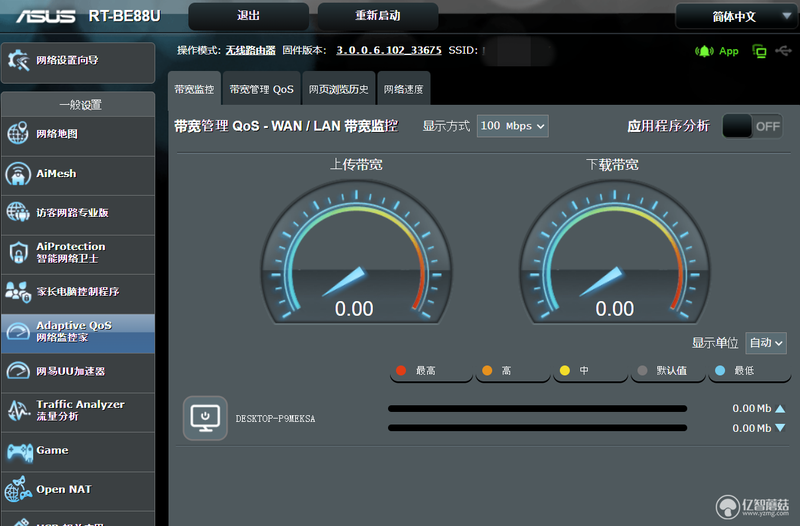Viewport: 800px width, 526px height.
Task: Open the AiProtection shield icon
Action: pyautogui.click(x=18, y=253)
